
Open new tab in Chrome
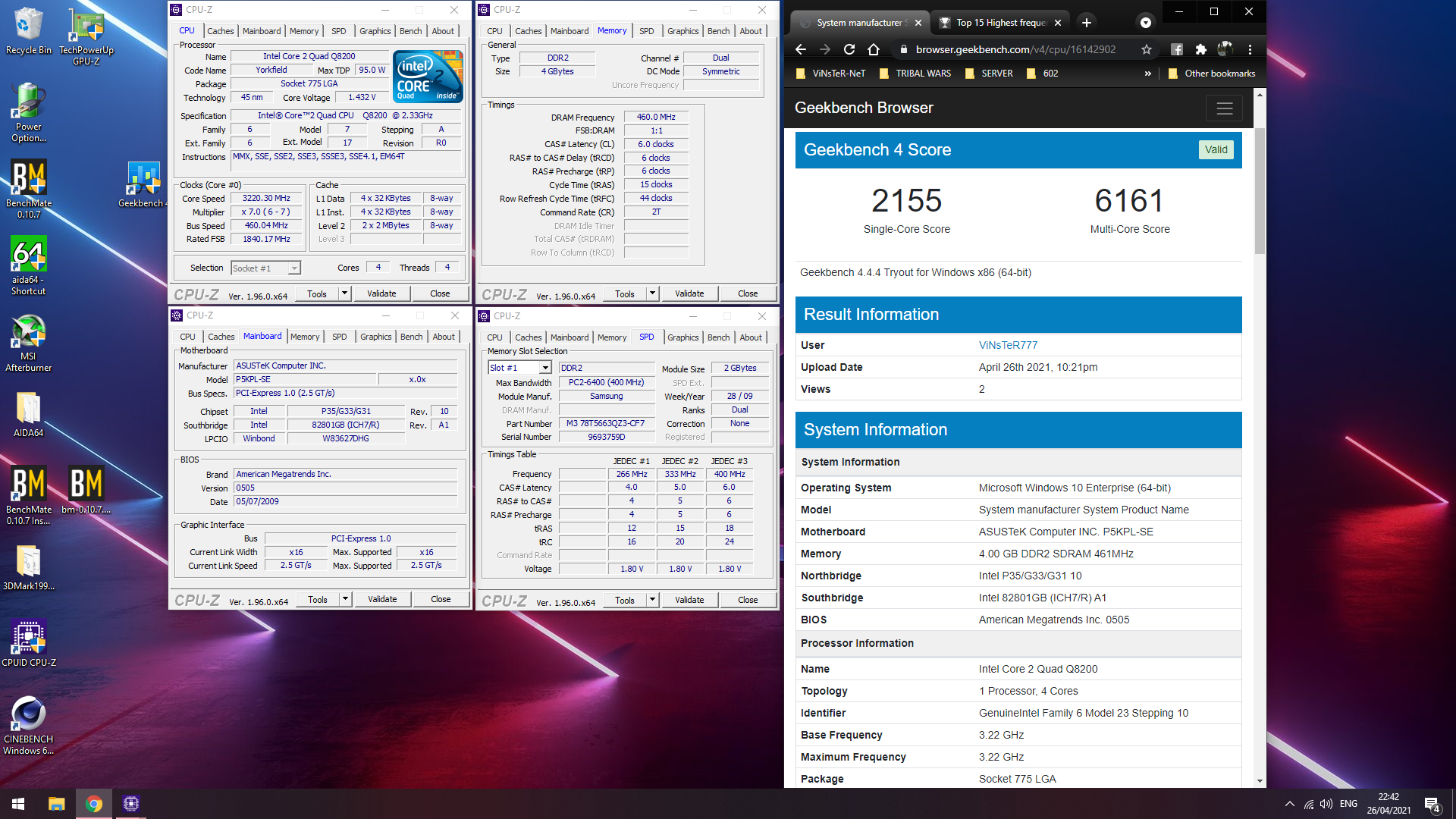(x=1087, y=23)
